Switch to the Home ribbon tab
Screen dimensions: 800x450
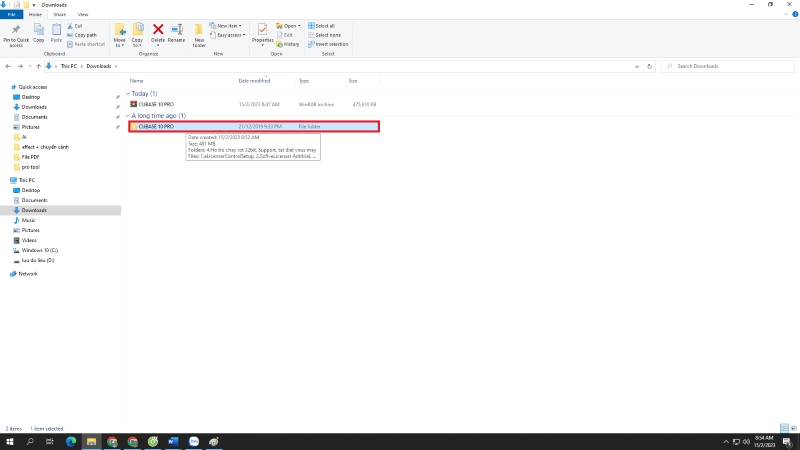[x=35, y=15]
